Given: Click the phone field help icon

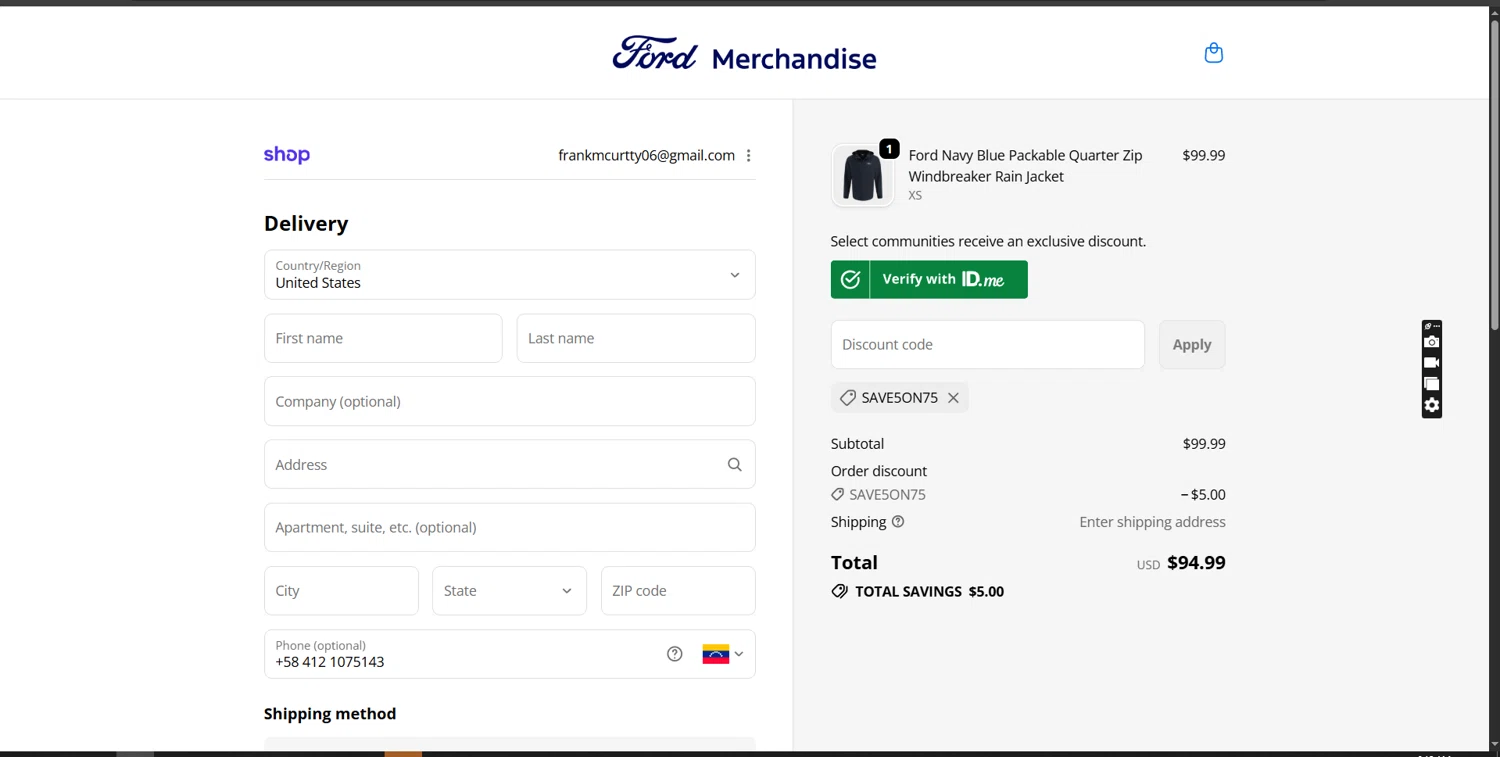Looking at the screenshot, I should 675,654.
